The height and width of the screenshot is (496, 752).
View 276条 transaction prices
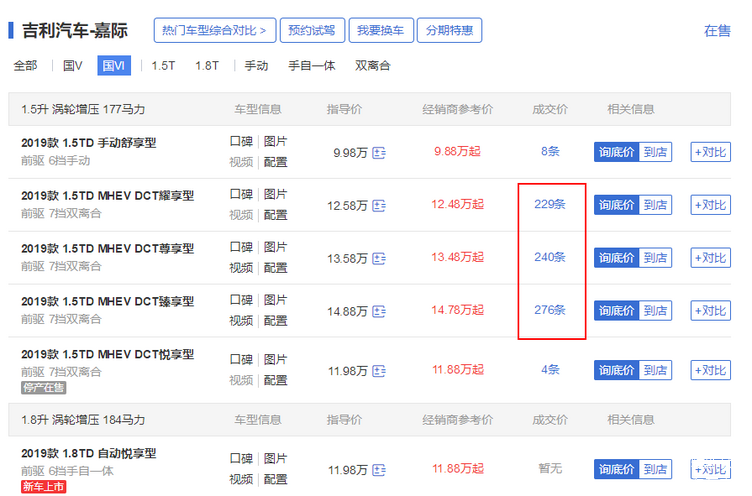pyautogui.click(x=550, y=310)
